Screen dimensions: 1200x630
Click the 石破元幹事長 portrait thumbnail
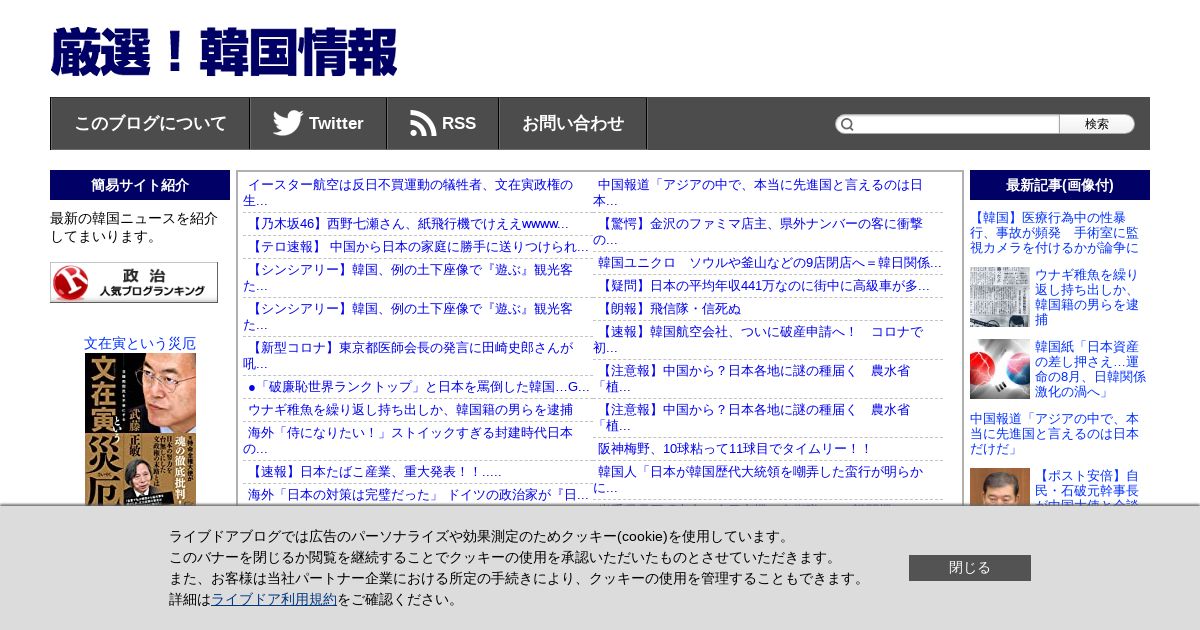[x=1000, y=487]
